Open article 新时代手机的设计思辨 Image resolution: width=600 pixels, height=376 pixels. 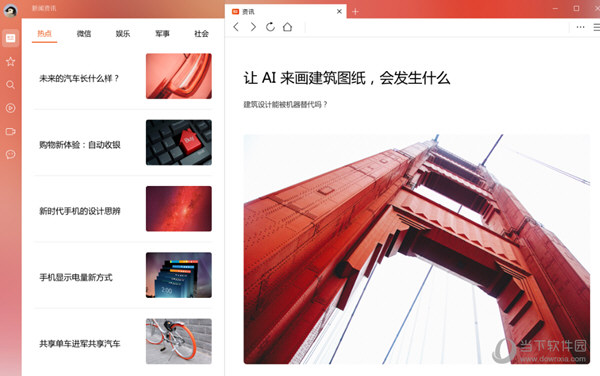click(x=80, y=211)
